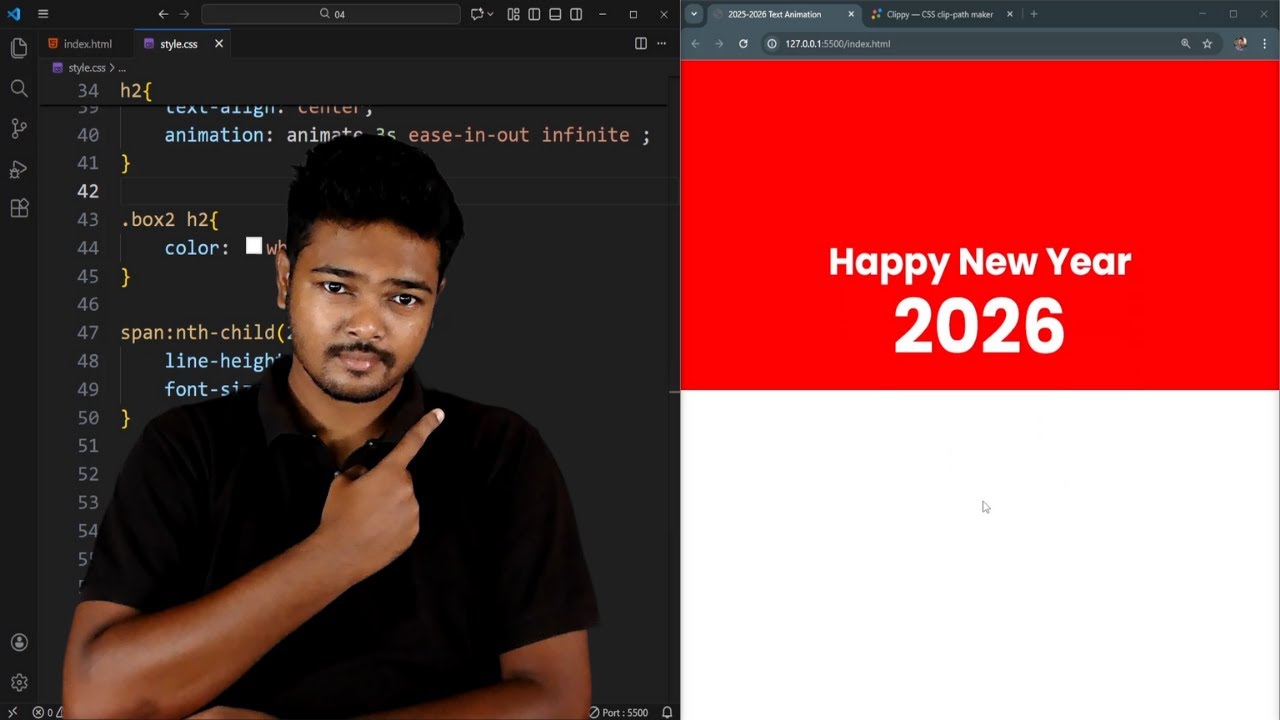Go forward in VS Code navigation
The width and height of the screenshot is (1280, 720).
click(184, 14)
